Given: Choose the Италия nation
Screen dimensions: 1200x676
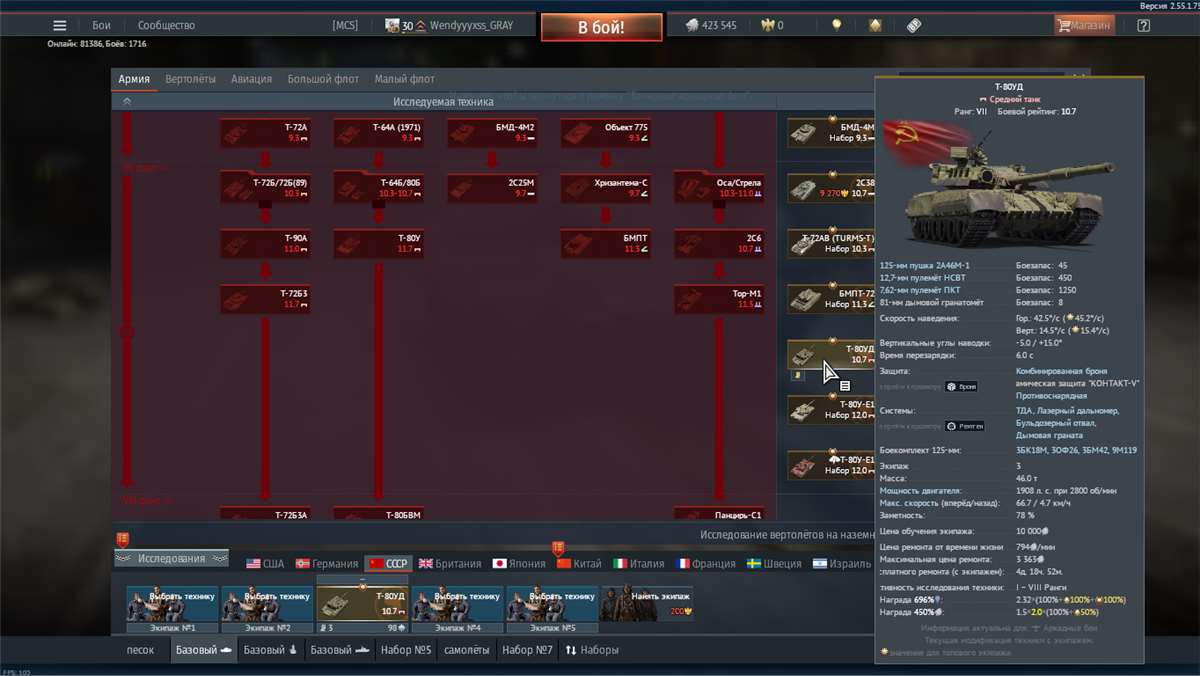Looking at the screenshot, I should pos(639,564).
